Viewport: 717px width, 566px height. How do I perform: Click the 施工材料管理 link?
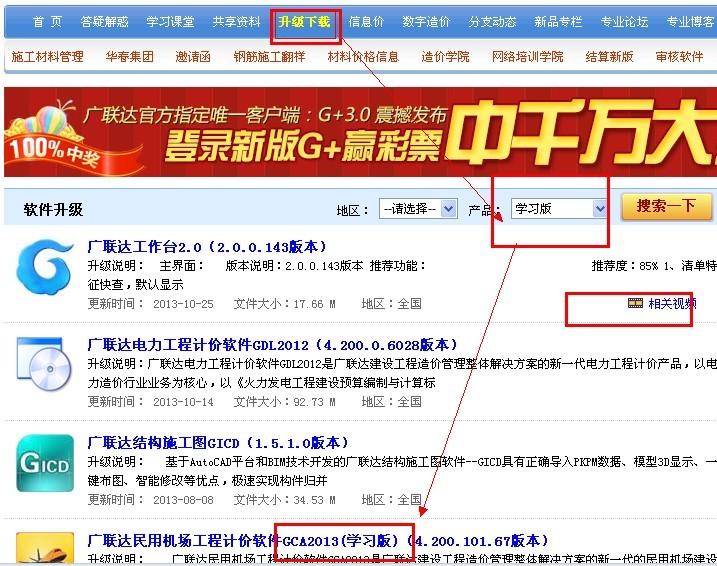(47, 57)
